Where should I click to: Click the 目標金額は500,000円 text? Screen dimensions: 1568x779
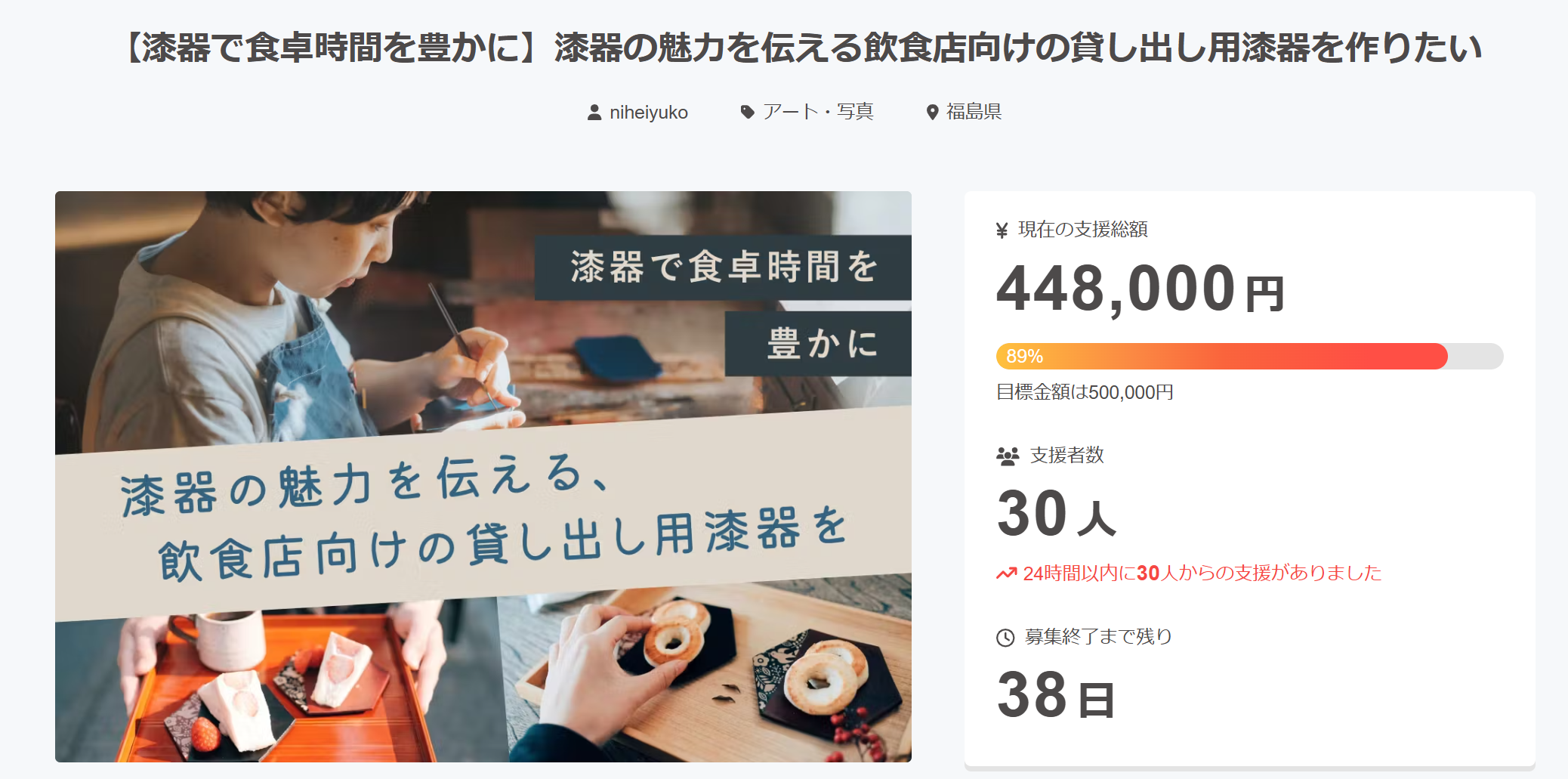[x=1085, y=392]
